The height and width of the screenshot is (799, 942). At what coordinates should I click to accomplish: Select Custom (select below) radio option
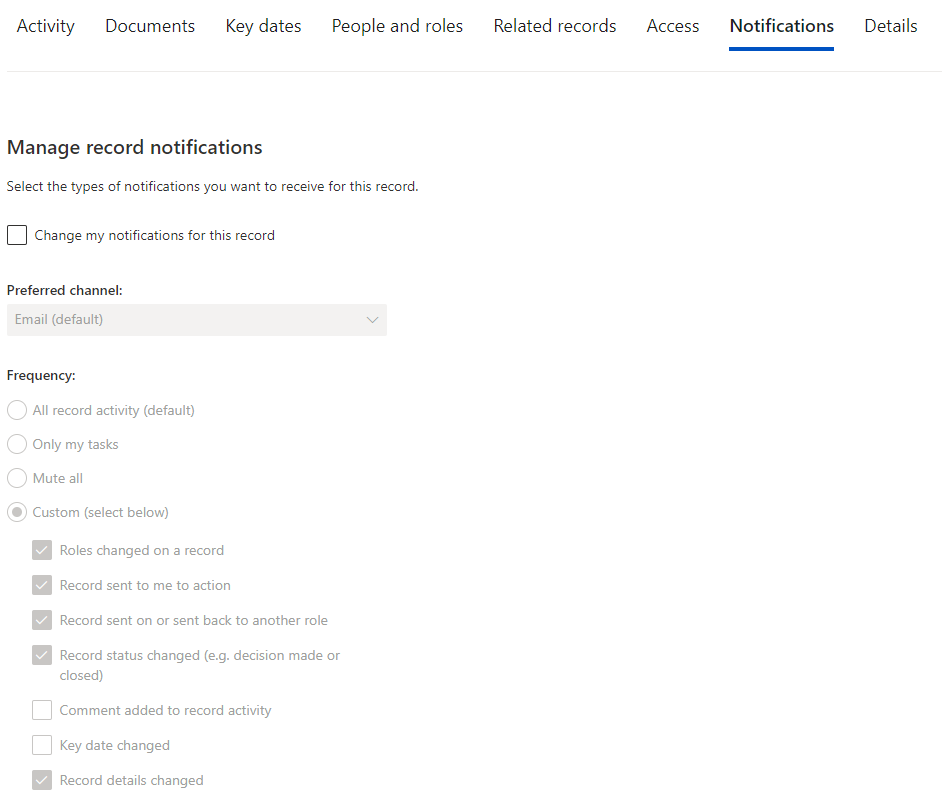coord(17,513)
